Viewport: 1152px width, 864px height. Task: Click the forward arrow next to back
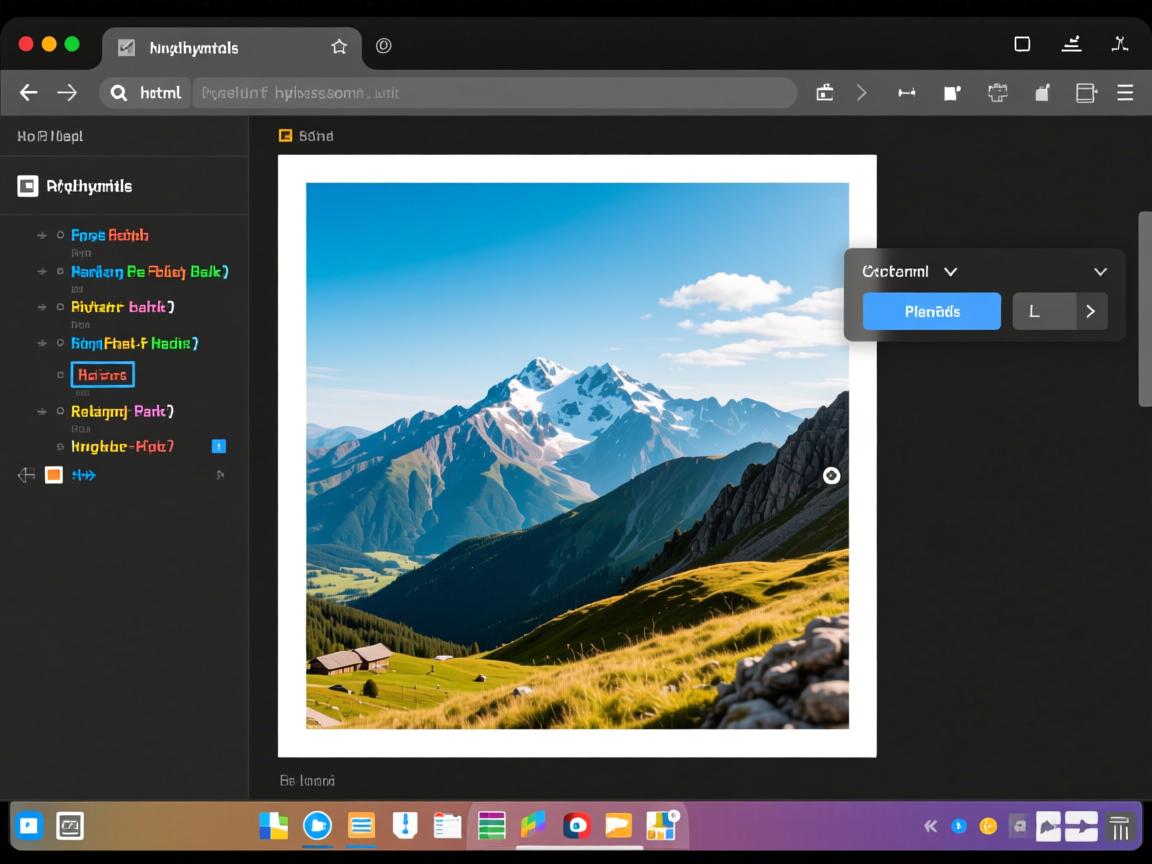pos(67,93)
